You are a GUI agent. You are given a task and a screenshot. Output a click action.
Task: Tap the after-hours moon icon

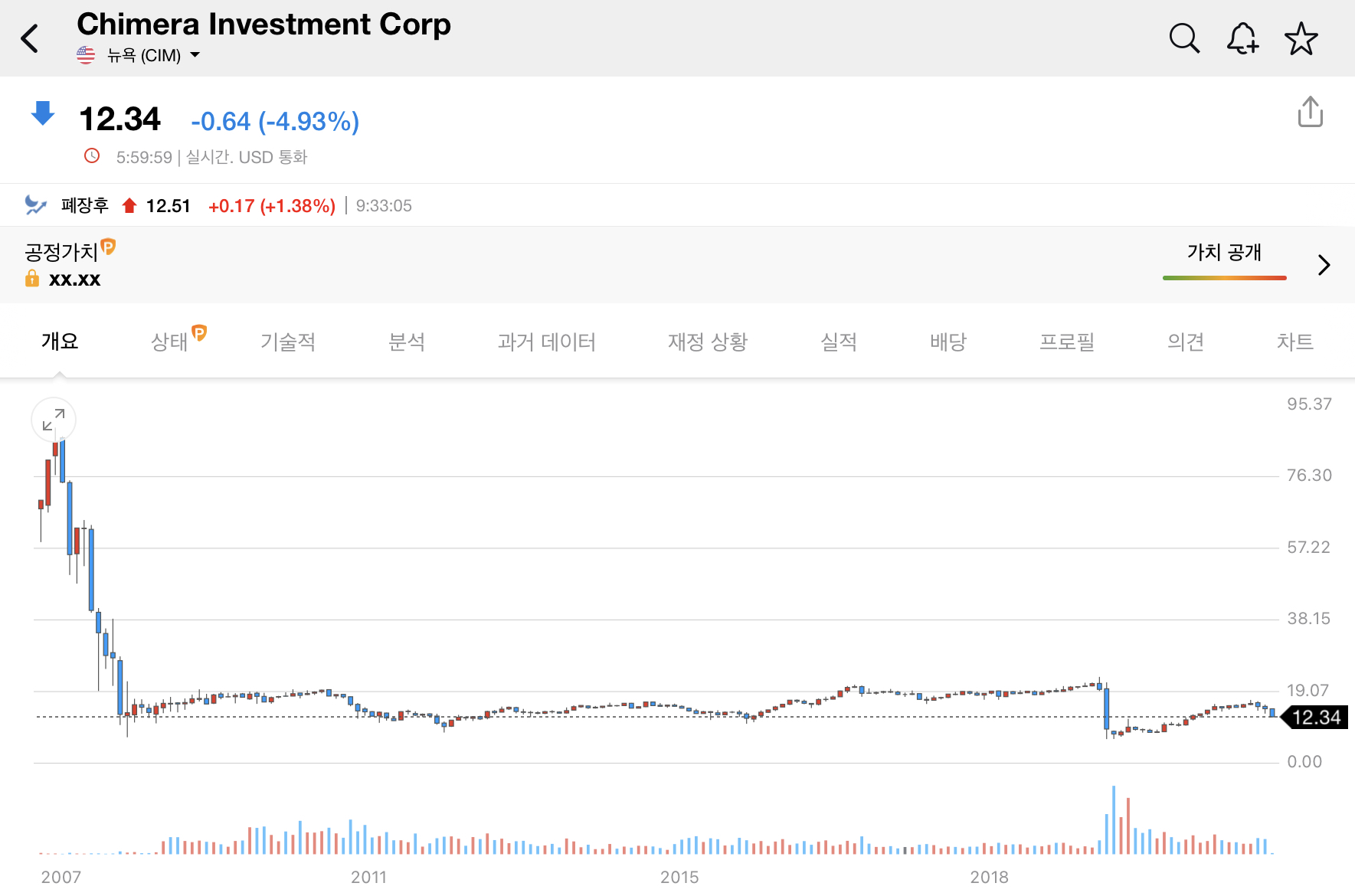tap(36, 205)
